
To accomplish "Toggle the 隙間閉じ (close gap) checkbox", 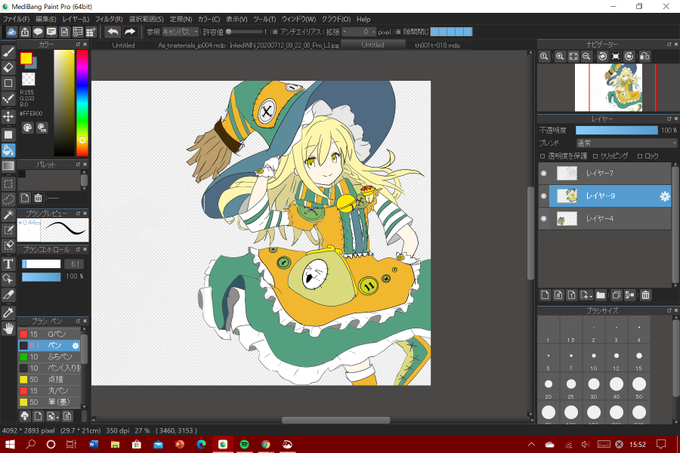I will tap(398, 32).
